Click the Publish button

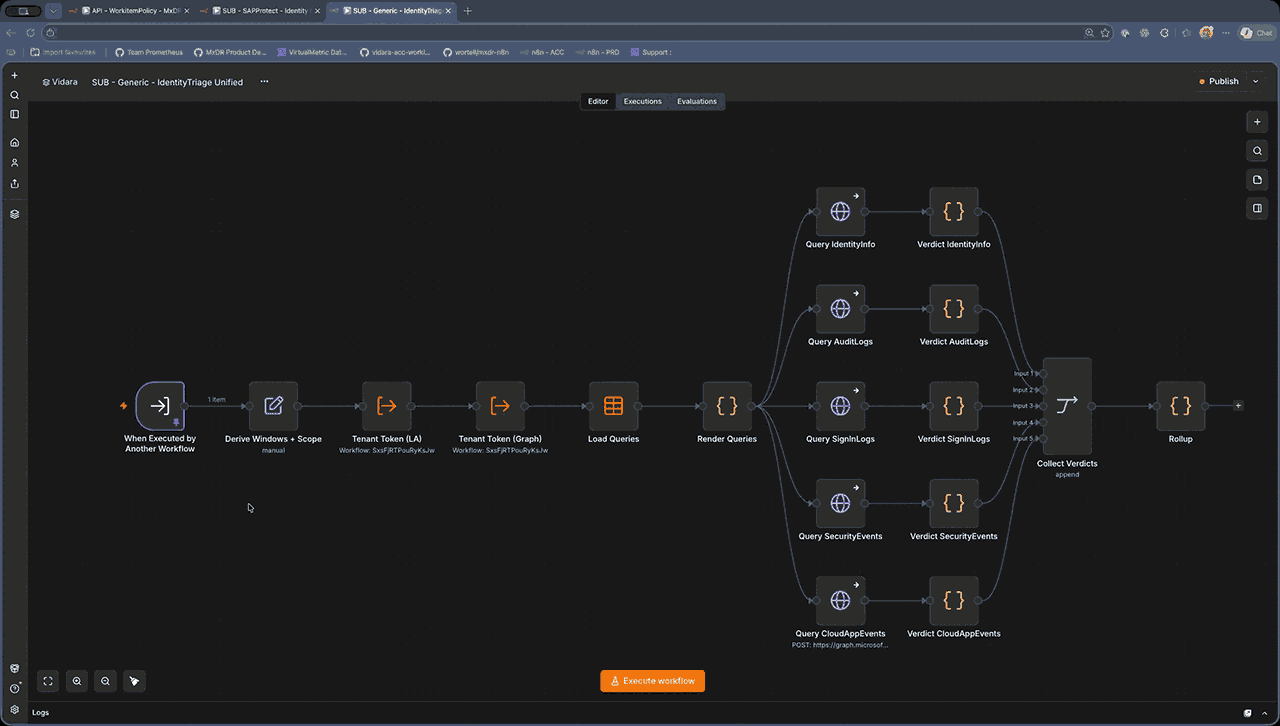(x=1218, y=82)
